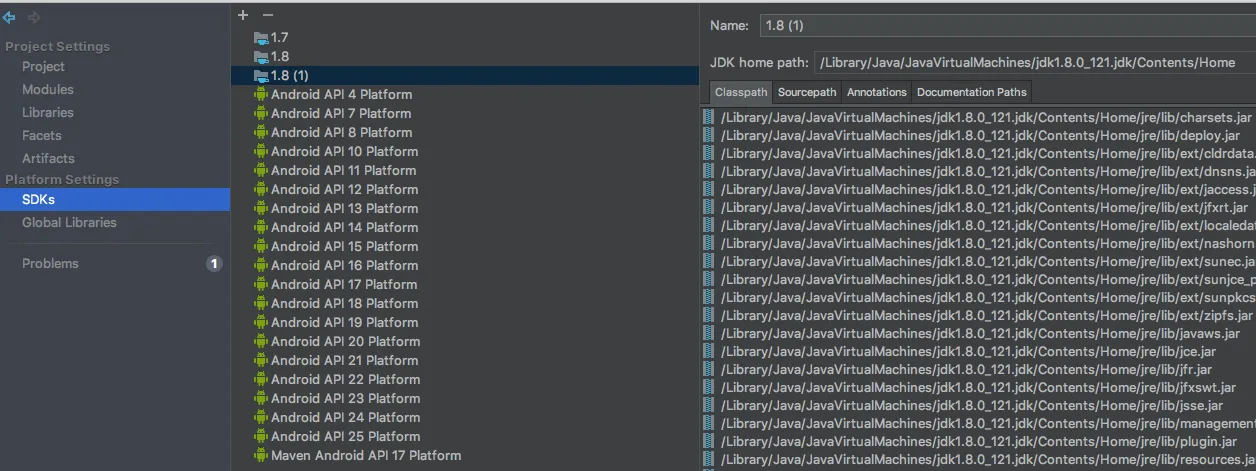Go back with the left arrow icon
The image size is (1256, 471).
9,17
